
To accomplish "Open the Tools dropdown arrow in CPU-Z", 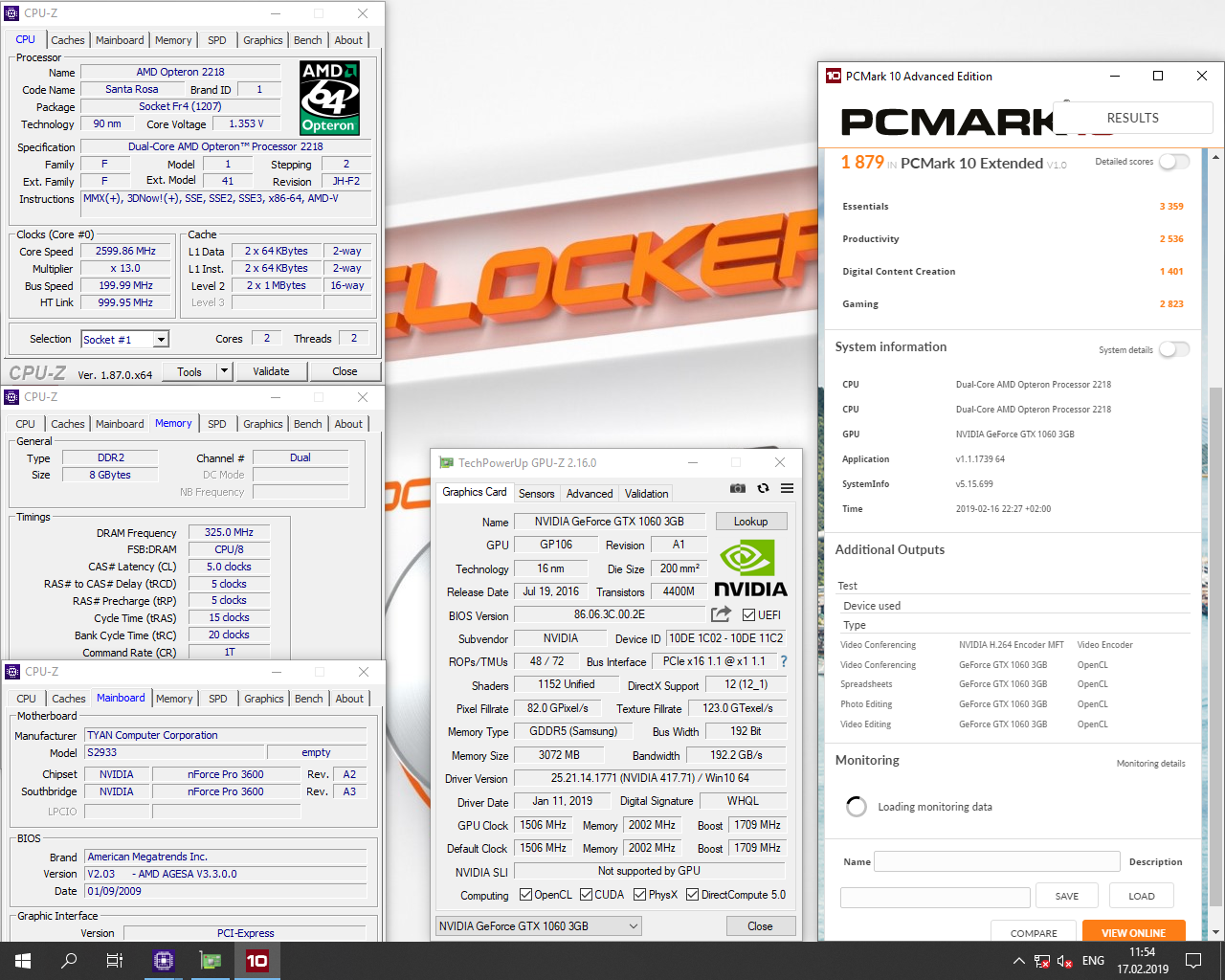I will 224,371.
